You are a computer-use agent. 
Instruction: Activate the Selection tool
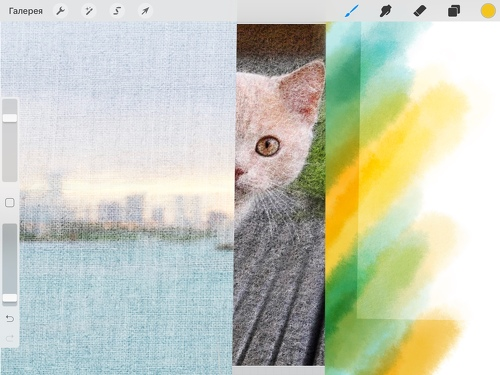point(117,11)
